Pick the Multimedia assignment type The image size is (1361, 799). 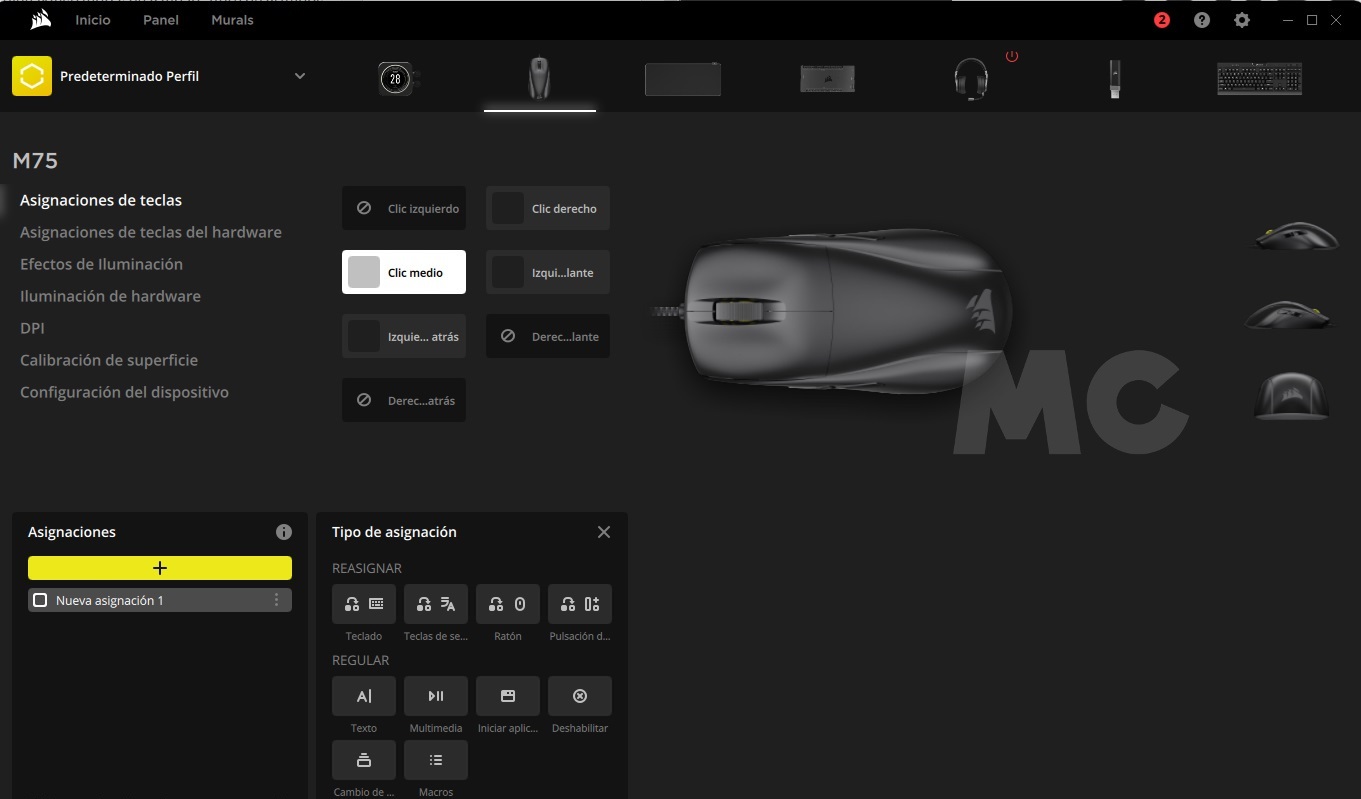[x=435, y=696]
